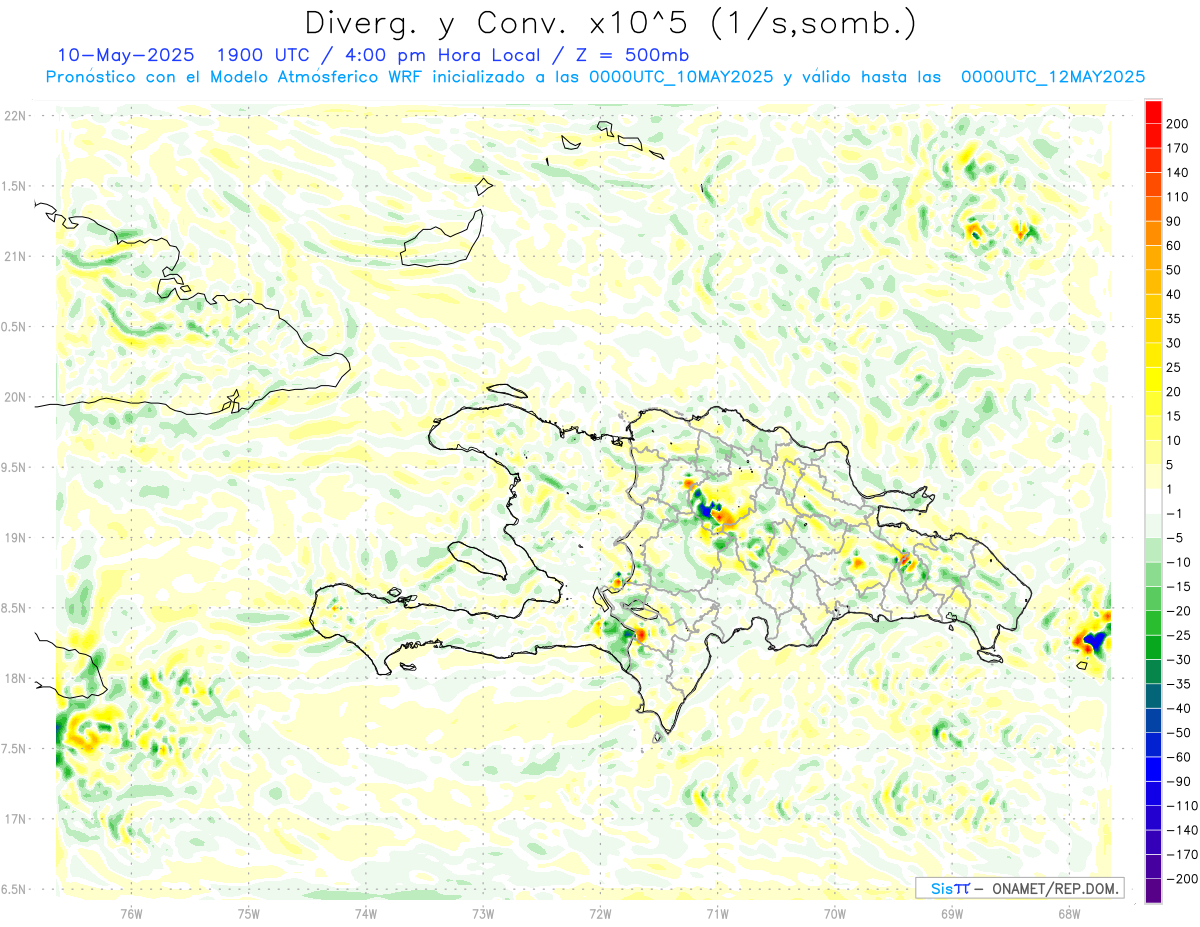Click the "-110" colorbar value
Image resolution: width=1200 pixels, height=927 pixels.
point(1181,806)
